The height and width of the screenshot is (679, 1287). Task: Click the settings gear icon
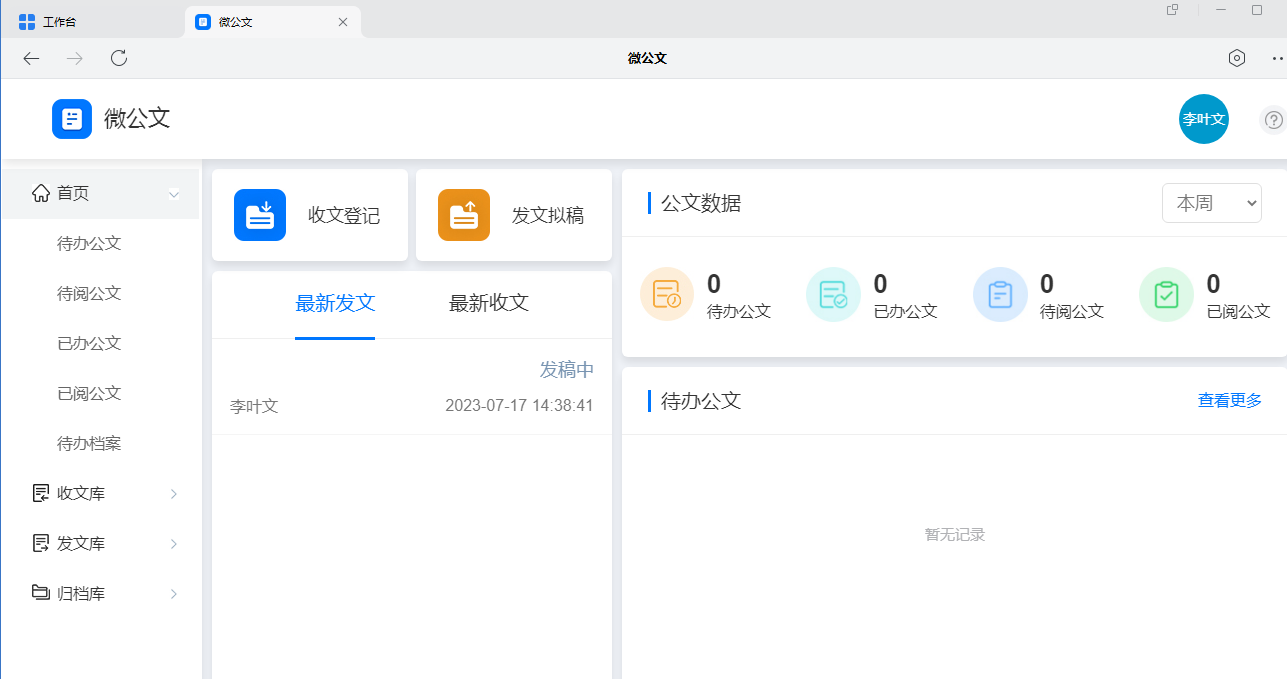[x=1236, y=58]
